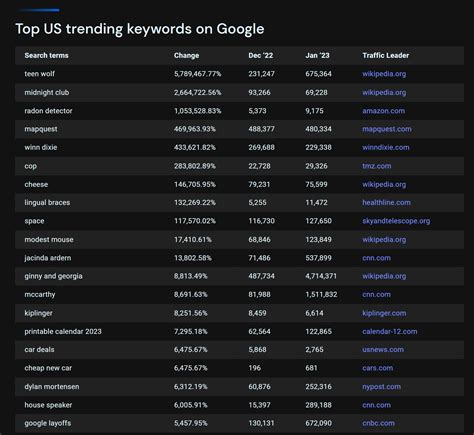474x435 pixels.
Task: Open the calendar-12.com link
Action: pyautogui.click(x=390, y=332)
